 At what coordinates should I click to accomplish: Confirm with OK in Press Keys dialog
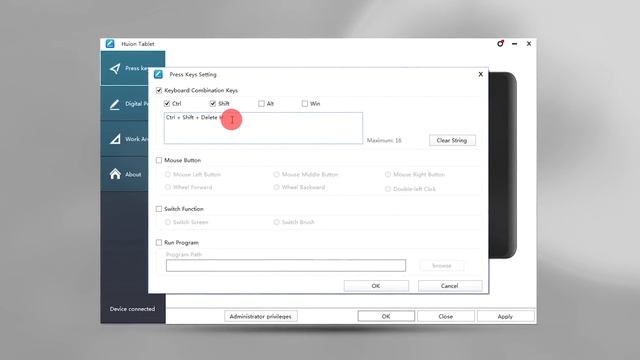coord(376,286)
